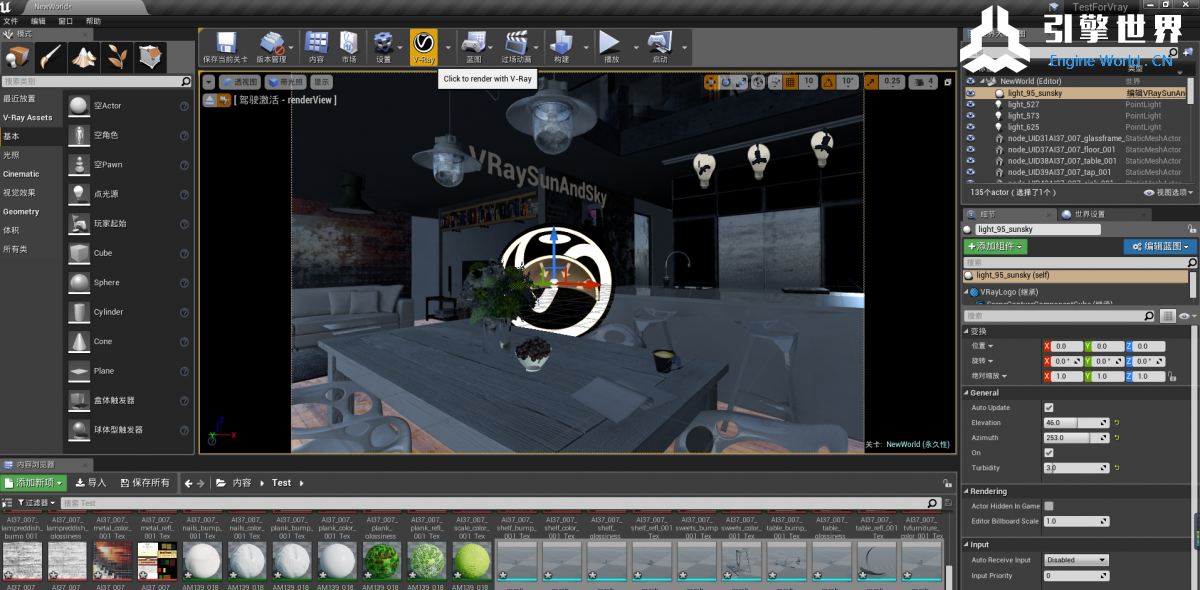Image resolution: width=1200 pixels, height=590 pixels.
Task: Click the 导入 import button
Action: tap(92, 482)
